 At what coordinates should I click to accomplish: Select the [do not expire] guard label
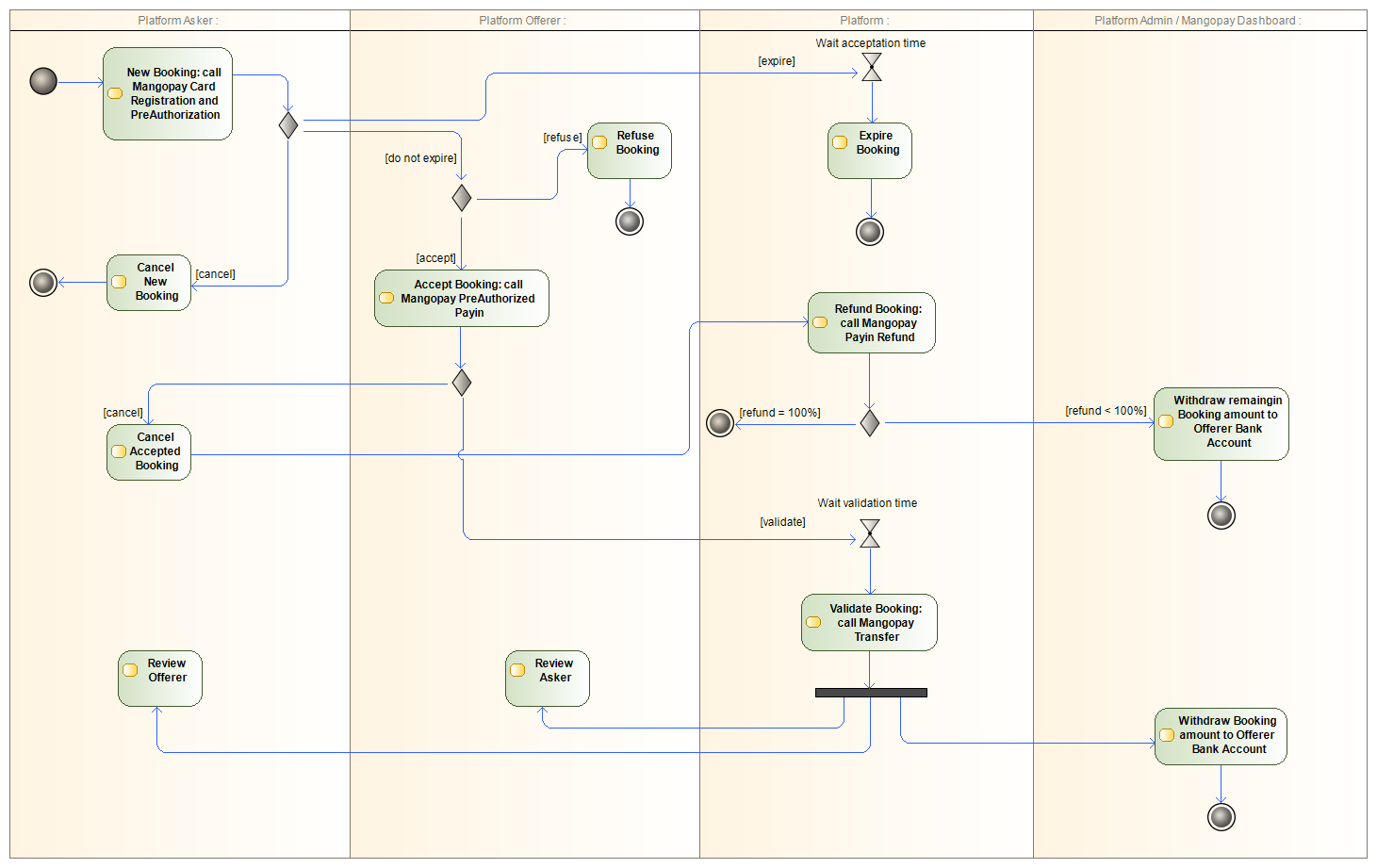point(420,158)
